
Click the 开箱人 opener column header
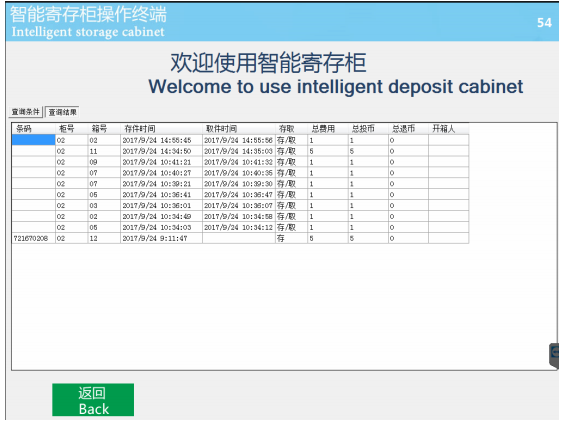pos(449,129)
